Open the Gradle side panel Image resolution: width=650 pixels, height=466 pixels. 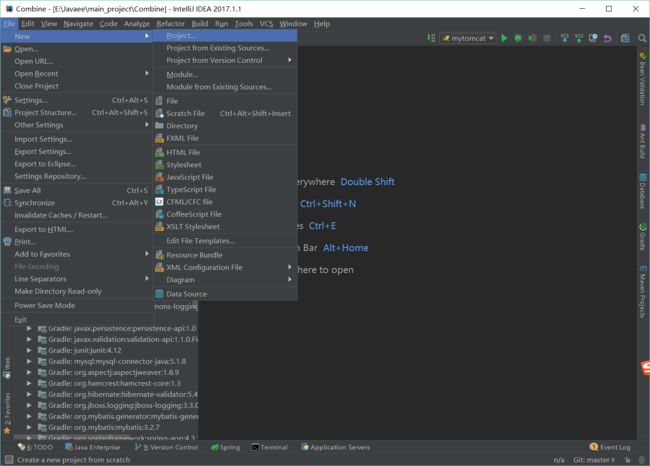[642, 237]
